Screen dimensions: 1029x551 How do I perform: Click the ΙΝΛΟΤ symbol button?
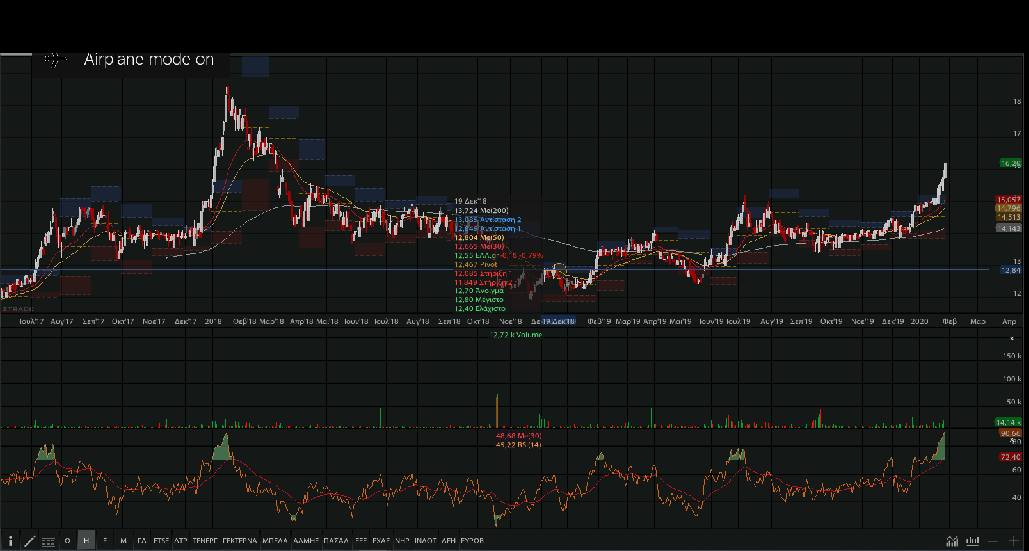point(425,540)
